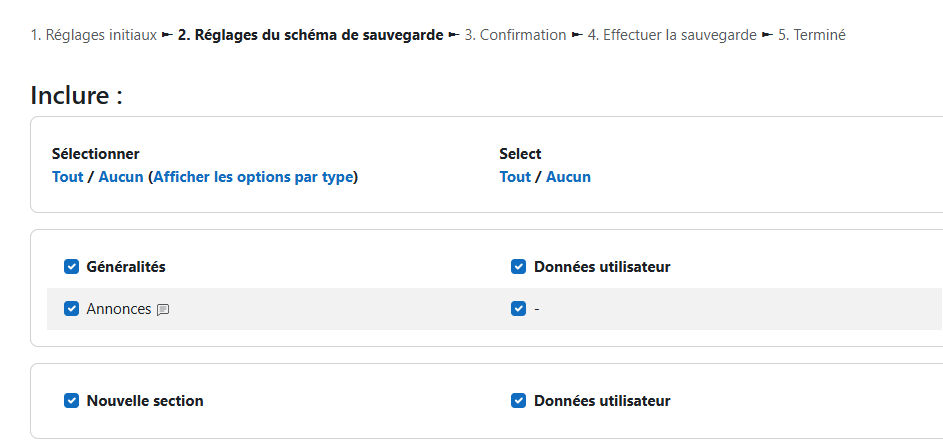Toggle the Annonces checkbox
Screen dimensions: 943x440
pos(72,308)
